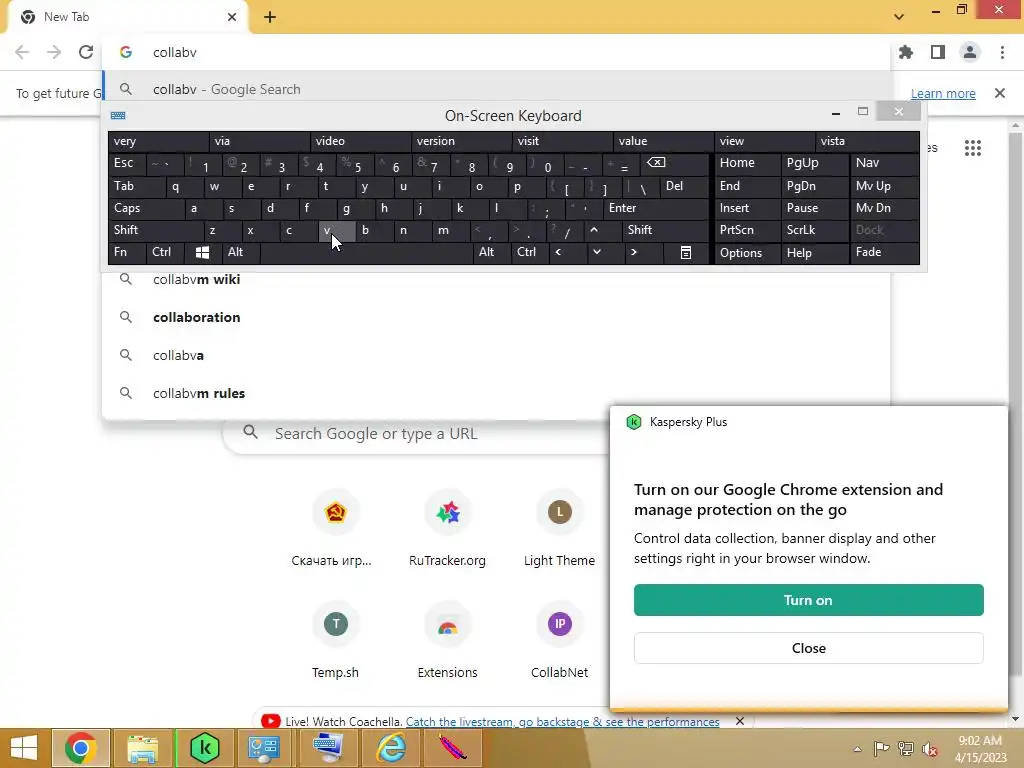The height and width of the screenshot is (768, 1024).
Task: Open Internet Explorer from the taskbar
Action: 391,748
